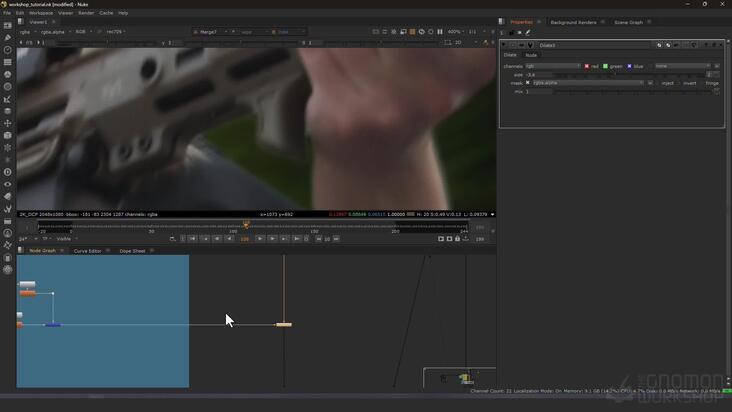
Task: Toggle the fringe checkbox
Action: point(703,83)
